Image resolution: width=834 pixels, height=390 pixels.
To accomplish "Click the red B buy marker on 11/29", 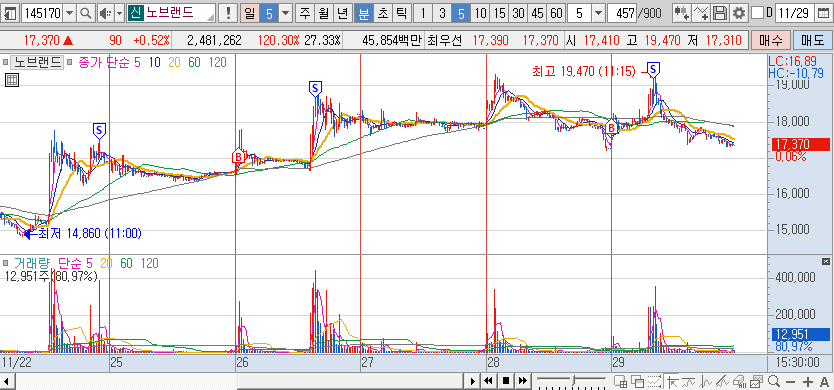I will click(x=612, y=128).
